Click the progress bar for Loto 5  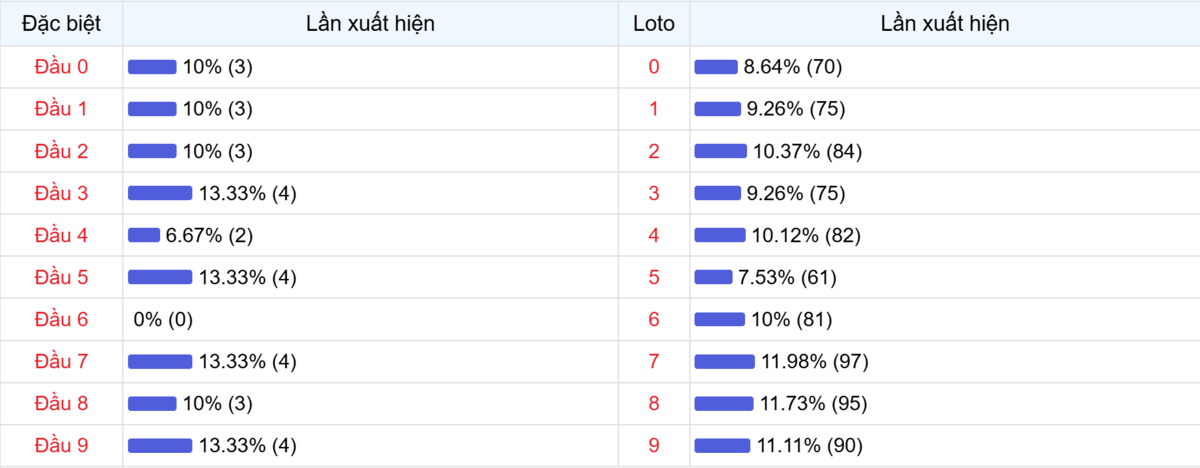(x=713, y=277)
